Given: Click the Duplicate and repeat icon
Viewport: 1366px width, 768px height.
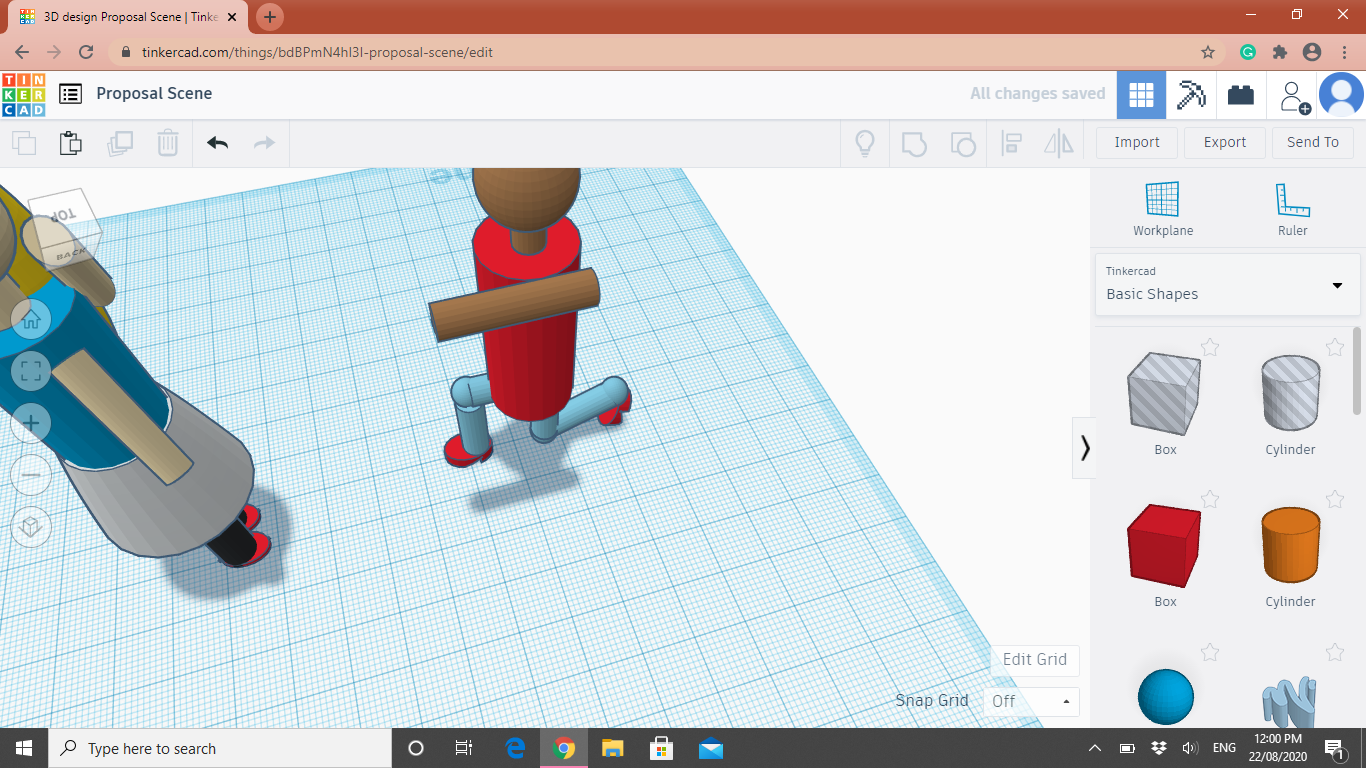Looking at the screenshot, I should coord(120,143).
